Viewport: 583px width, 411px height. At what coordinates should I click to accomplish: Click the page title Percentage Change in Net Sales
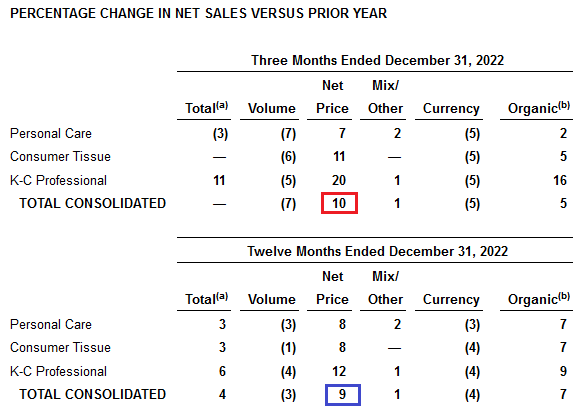[x=199, y=13]
